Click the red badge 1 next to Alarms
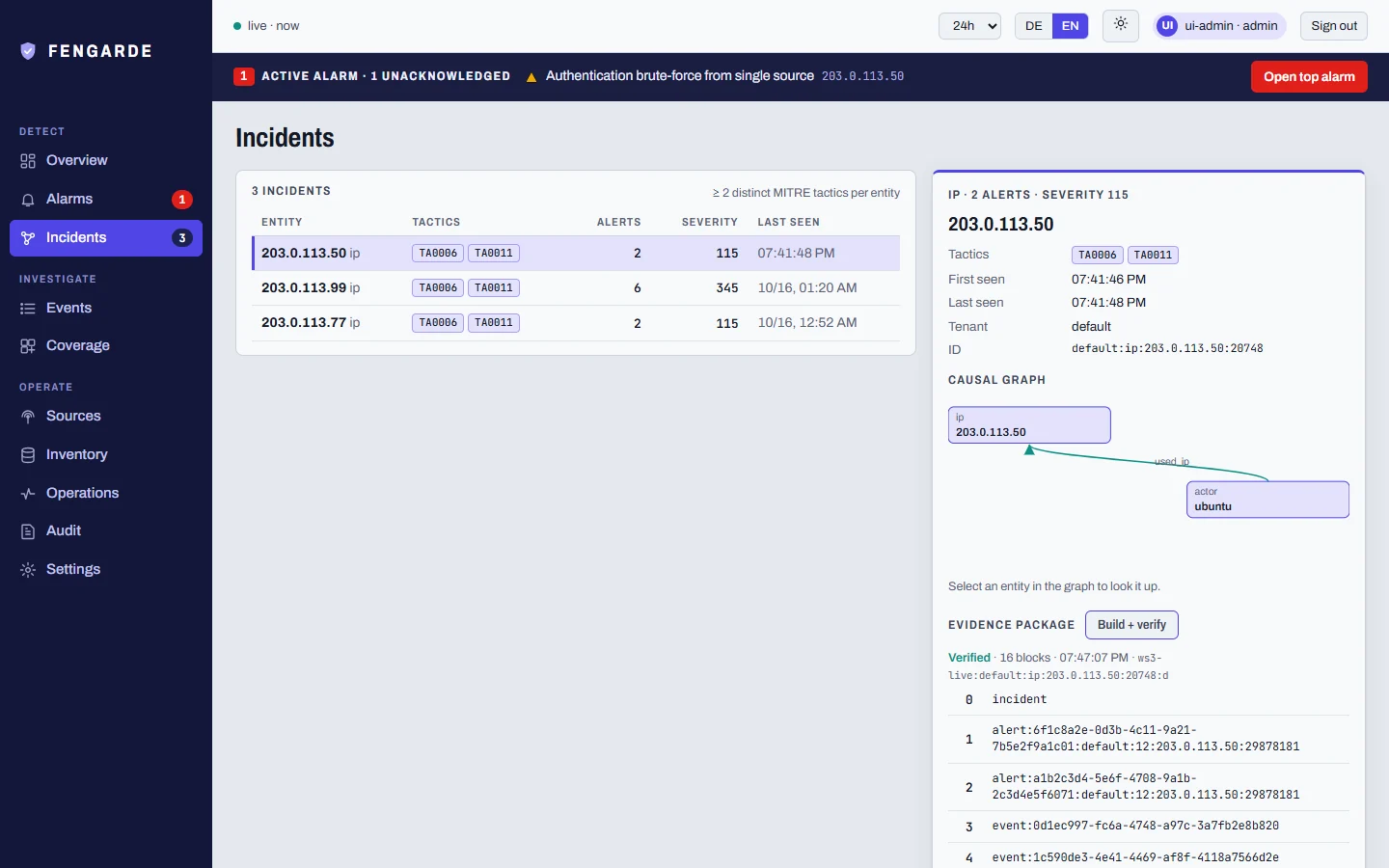Image resolution: width=1389 pixels, height=868 pixels. (182, 200)
